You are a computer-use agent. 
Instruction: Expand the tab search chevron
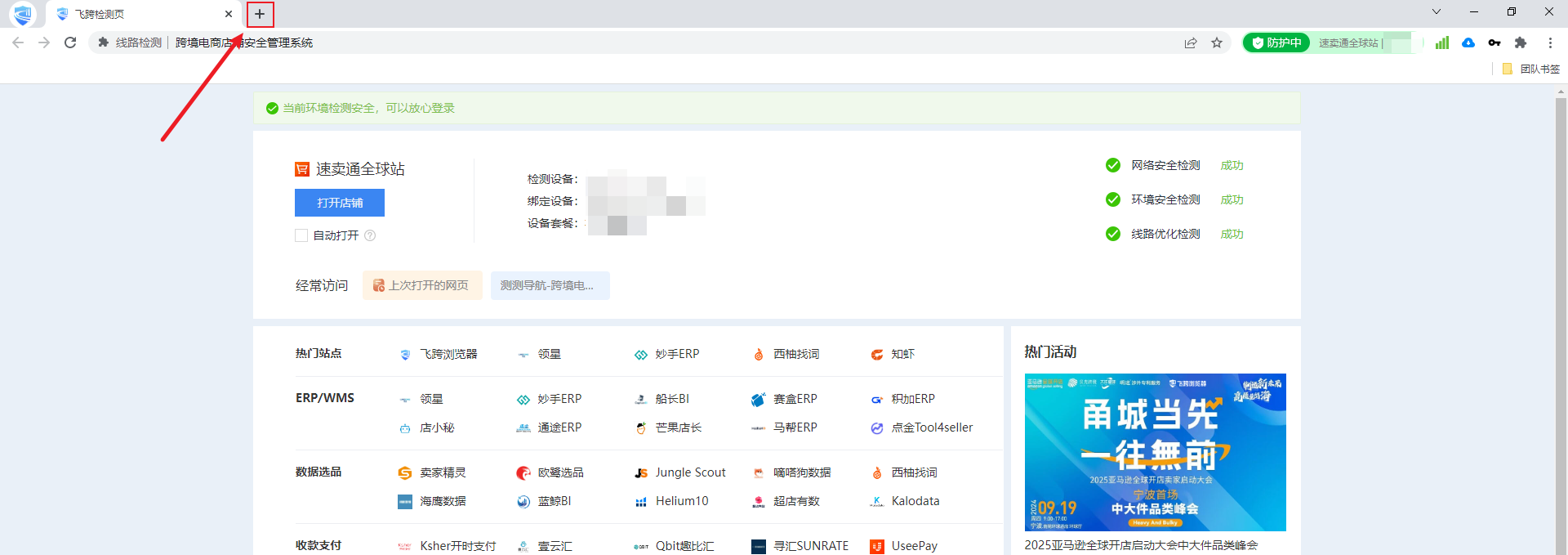pos(1437,11)
